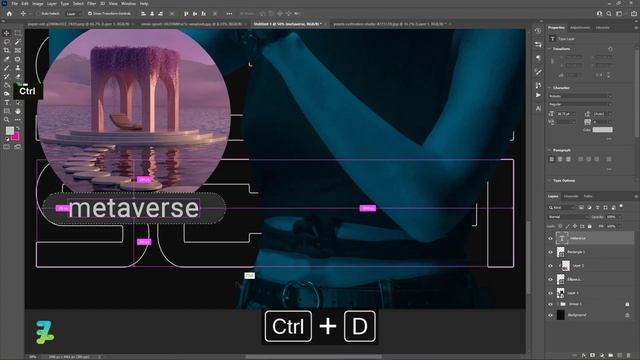Center text in Paragraph section
640x360 pixels.
point(560,159)
